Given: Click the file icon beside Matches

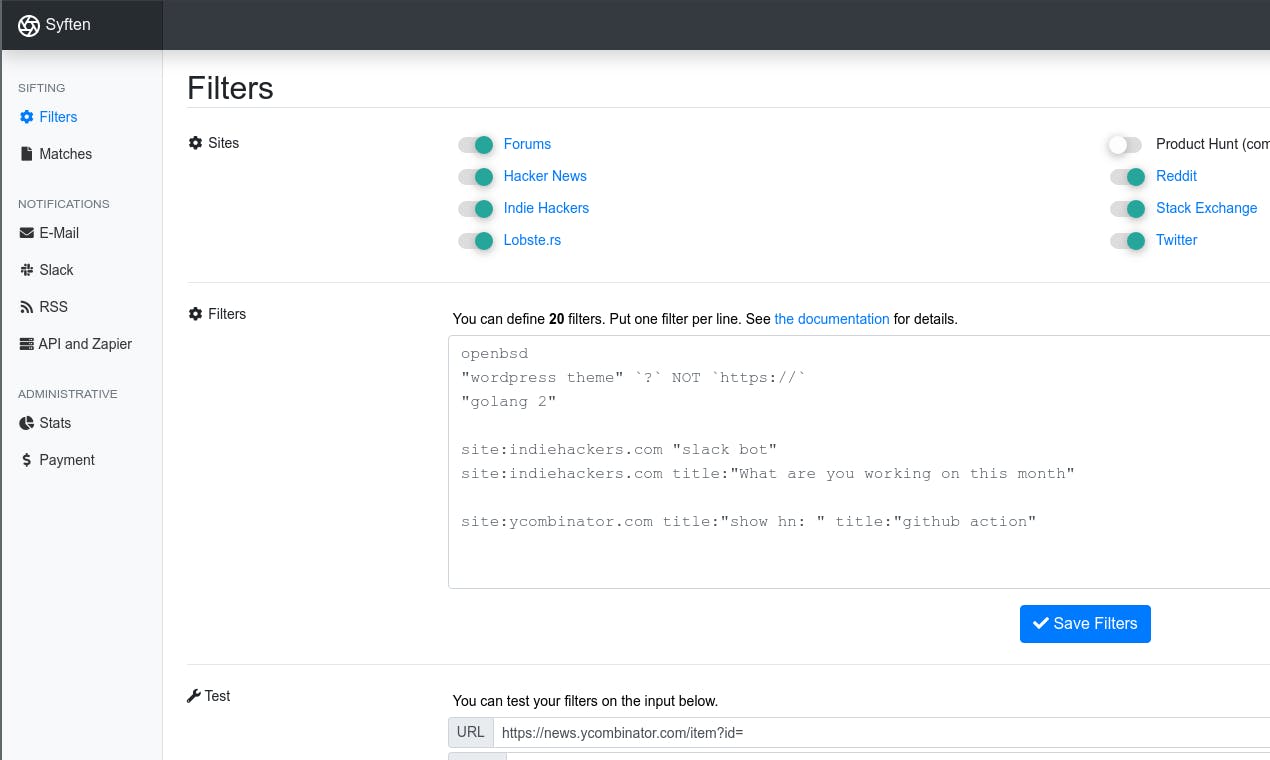Looking at the screenshot, I should click(x=27, y=154).
